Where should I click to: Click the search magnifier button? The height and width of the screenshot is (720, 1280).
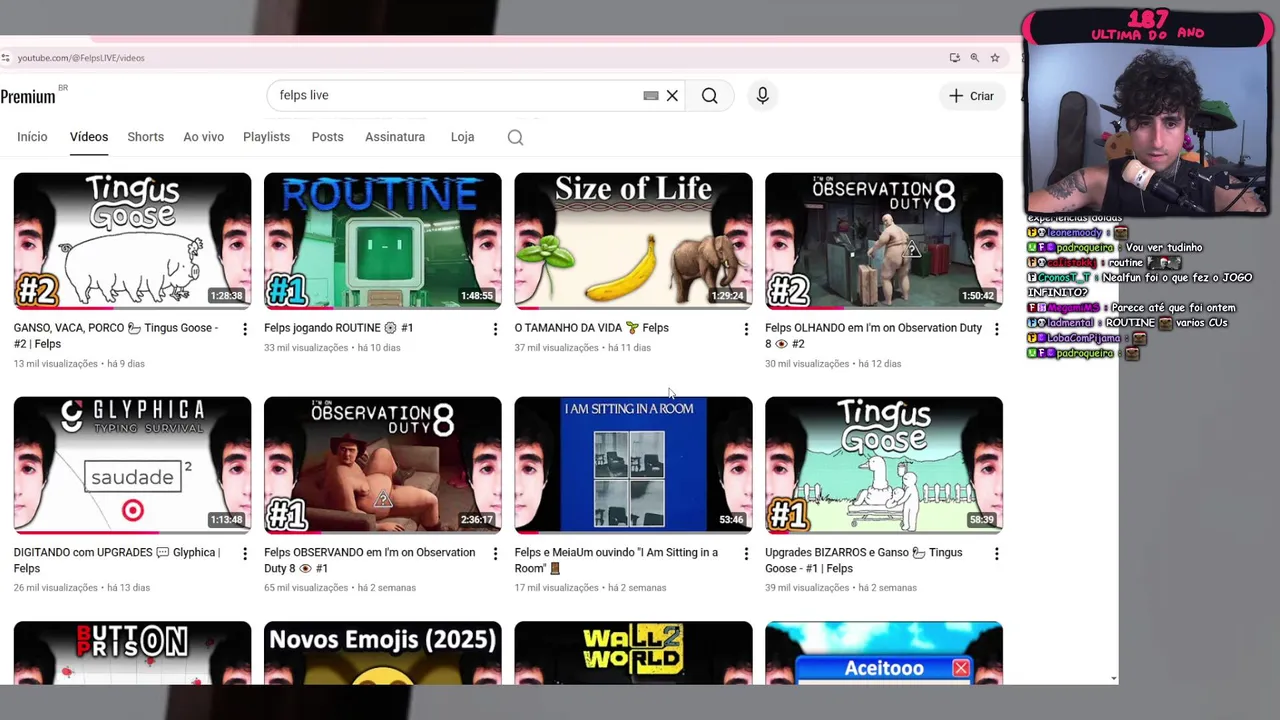point(709,96)
